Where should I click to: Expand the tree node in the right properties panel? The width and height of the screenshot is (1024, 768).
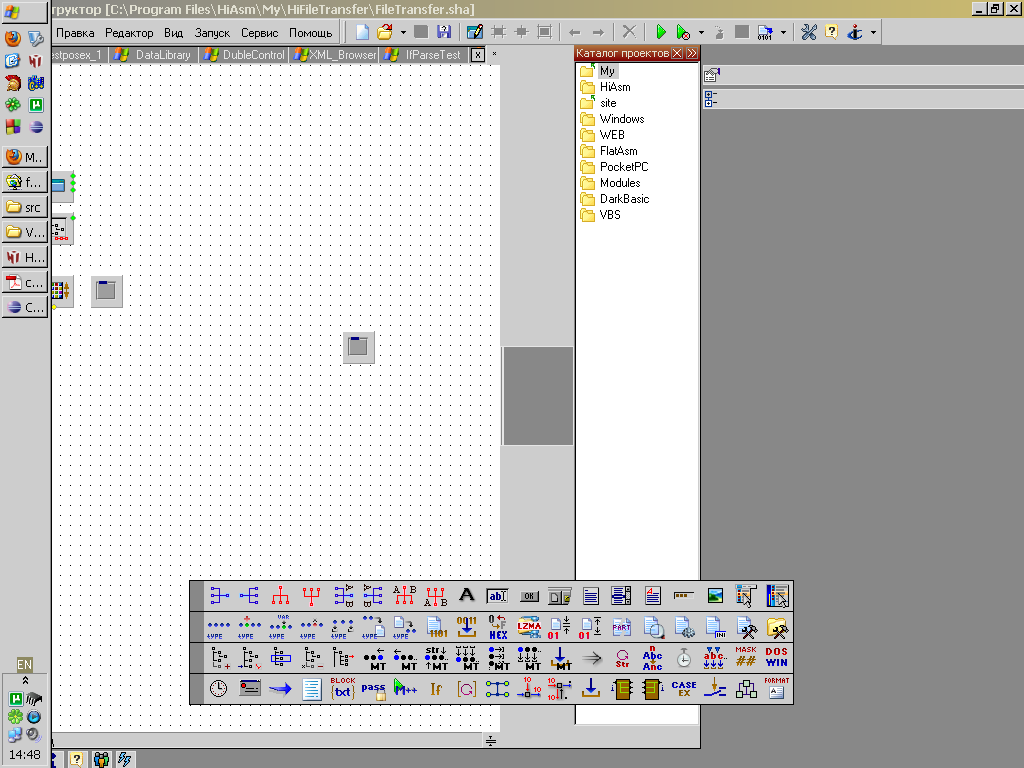710,98
